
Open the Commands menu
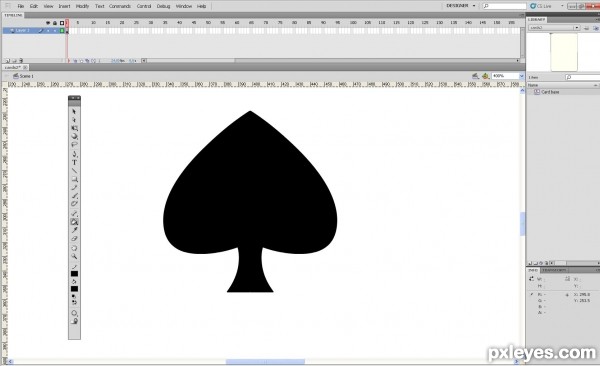click(120, 6)
